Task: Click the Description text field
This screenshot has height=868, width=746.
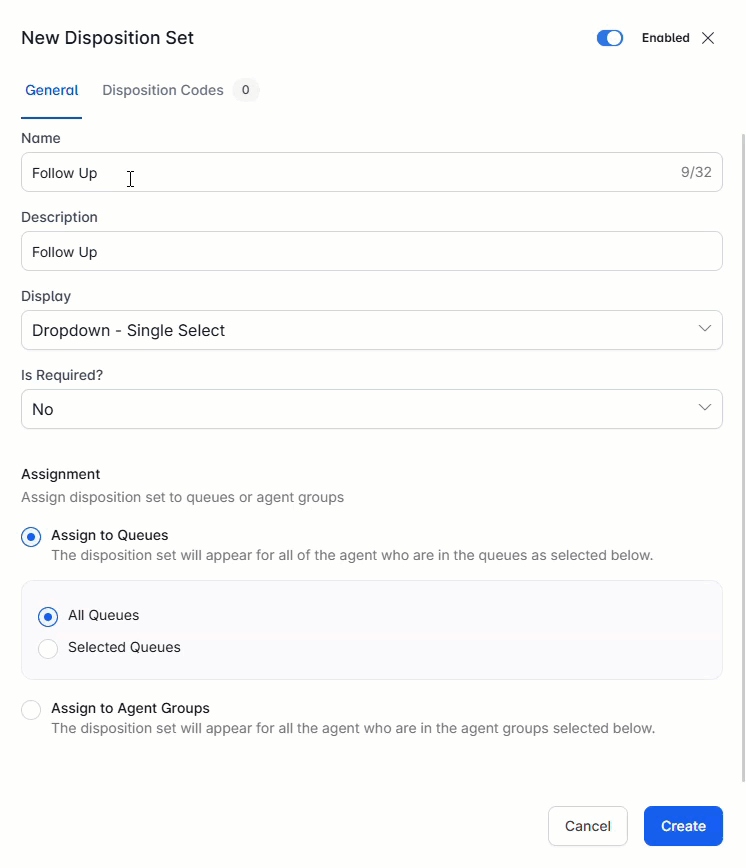Action: (371, 252)
